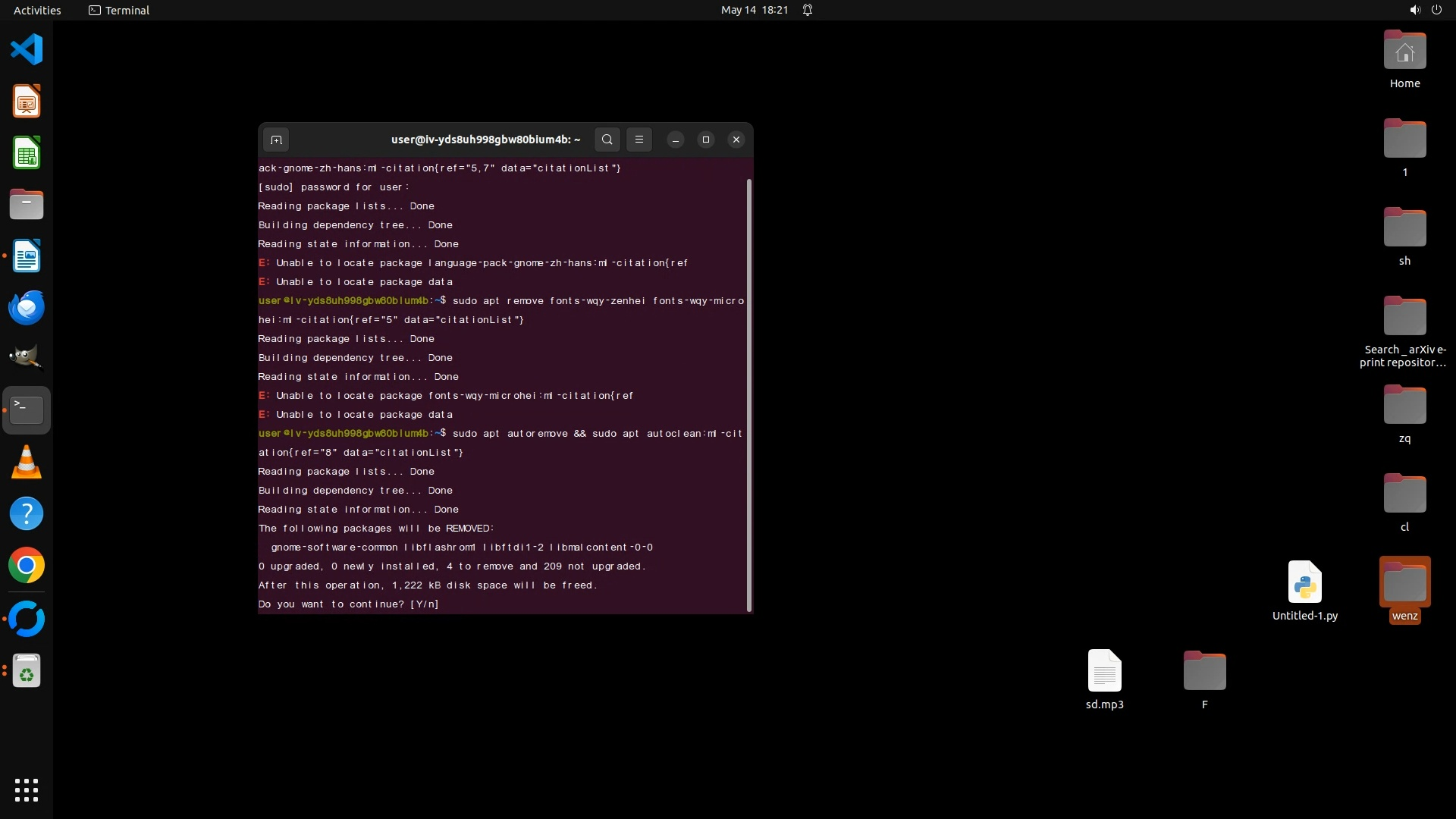Click the terminal search icon
Screen dimensions: 1456x819
click(x=607, y=140)
